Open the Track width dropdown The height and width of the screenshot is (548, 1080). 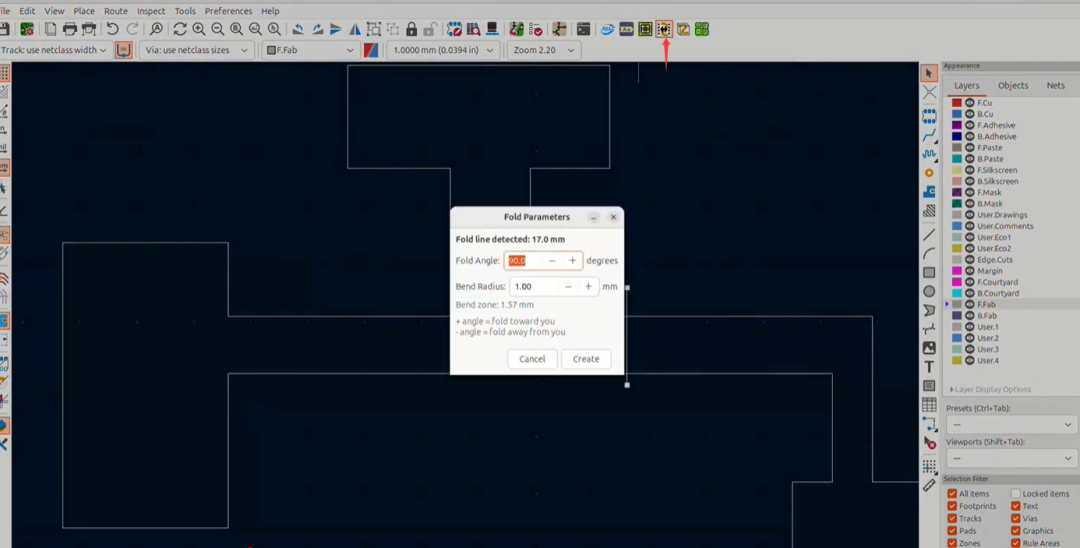pos(56,50)
